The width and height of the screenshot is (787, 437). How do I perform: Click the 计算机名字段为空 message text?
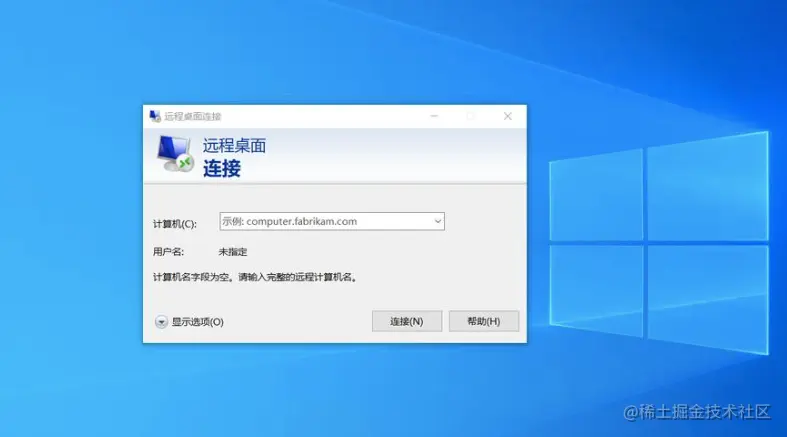click(255, 277)
